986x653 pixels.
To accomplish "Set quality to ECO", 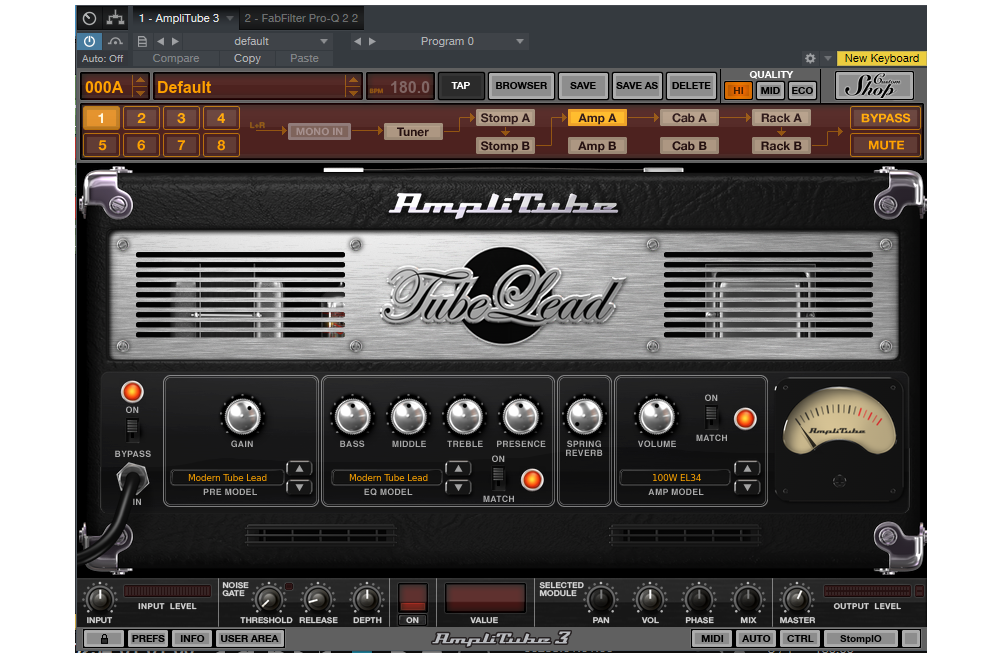I will [x=802, y=91].
